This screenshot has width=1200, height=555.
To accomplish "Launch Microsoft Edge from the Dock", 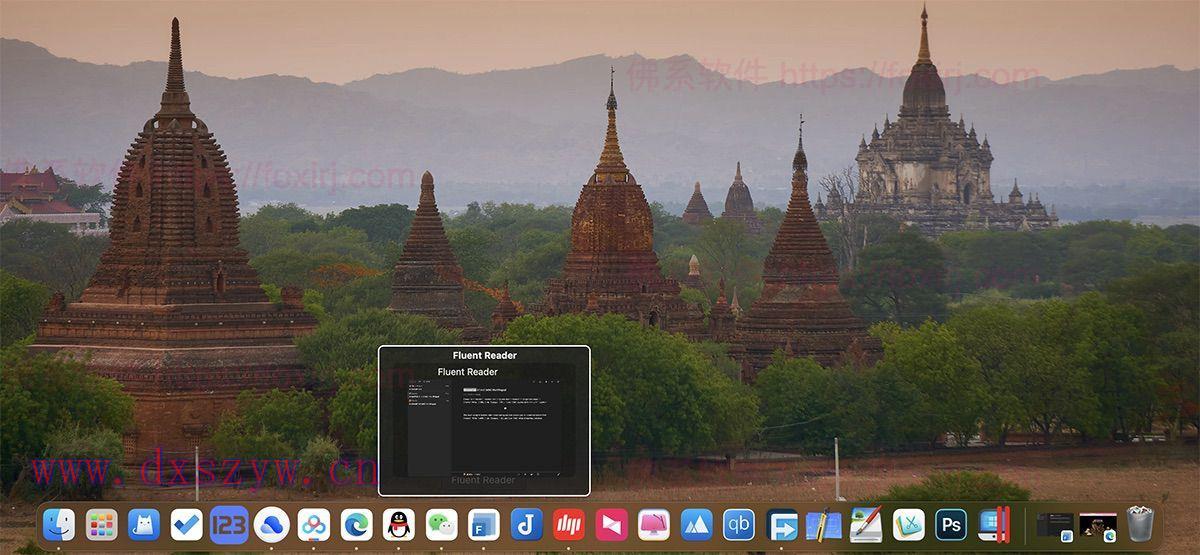I will pos(356,524).
